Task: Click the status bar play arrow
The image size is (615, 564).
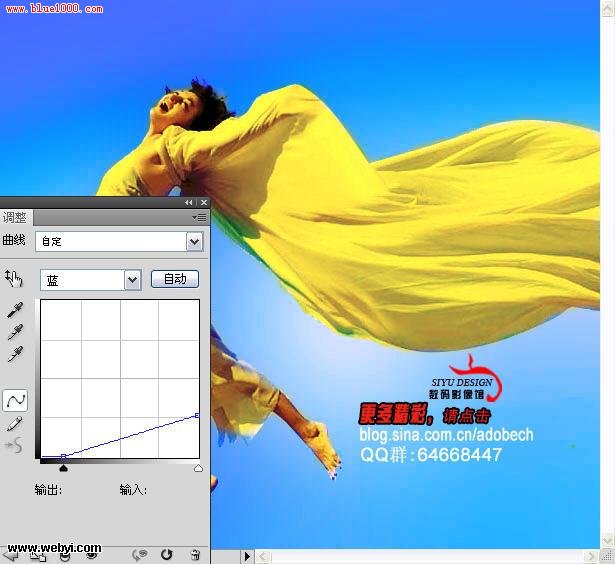Action: (x=247, y=557)
